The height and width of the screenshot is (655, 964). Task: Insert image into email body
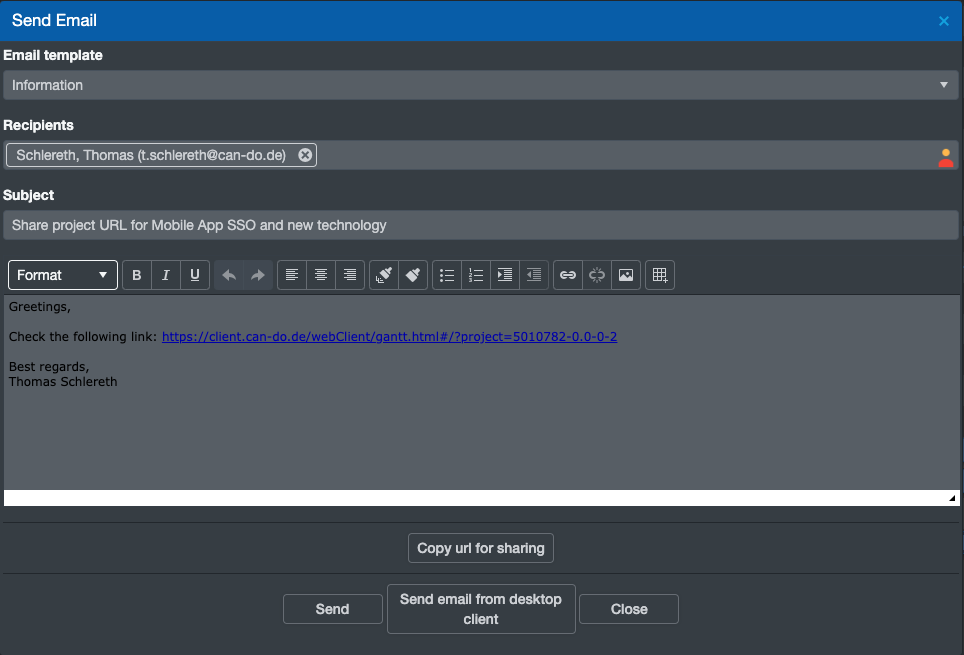pos(626,275)
